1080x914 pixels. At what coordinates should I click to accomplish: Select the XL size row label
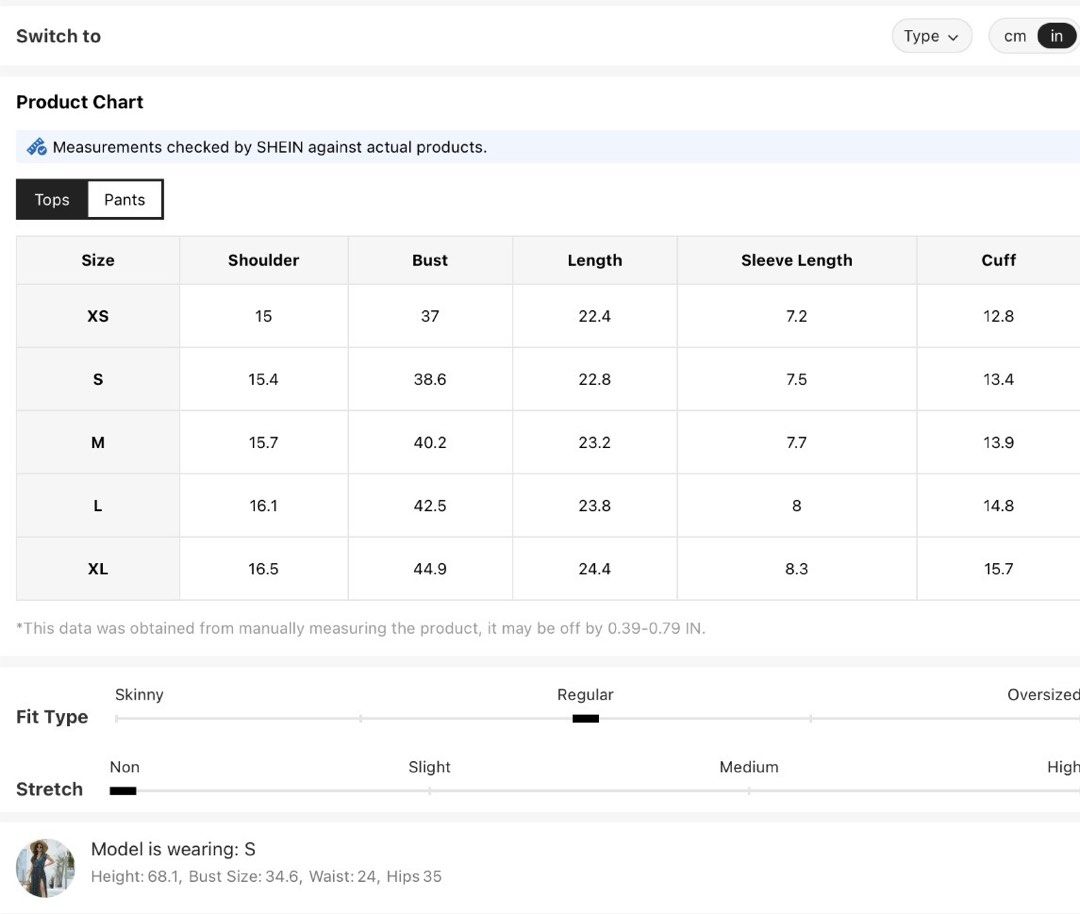tap(98, 569)
